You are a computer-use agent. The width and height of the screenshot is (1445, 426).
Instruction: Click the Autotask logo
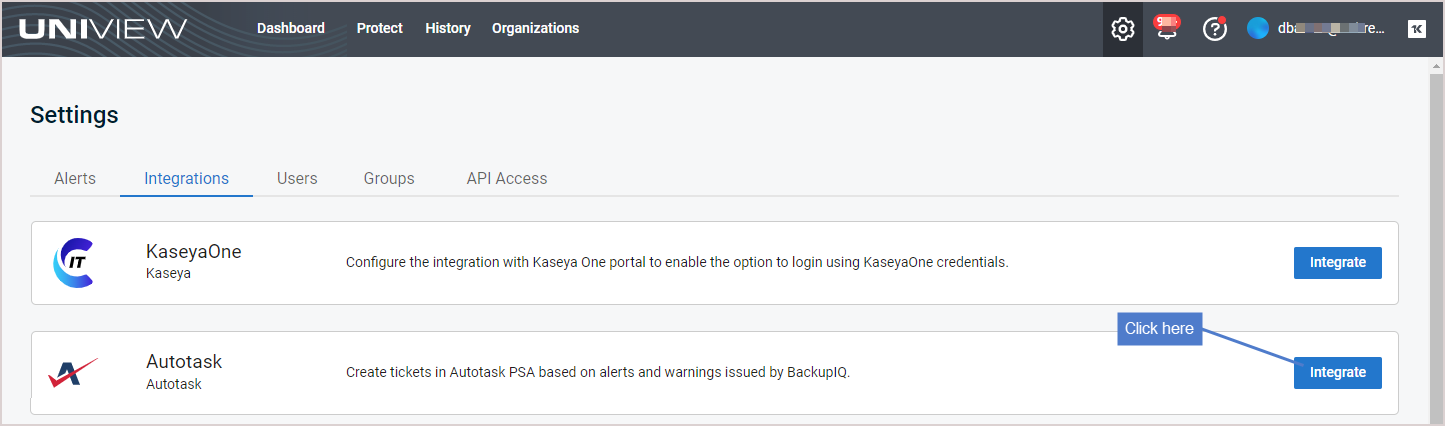tap(73, 373)
